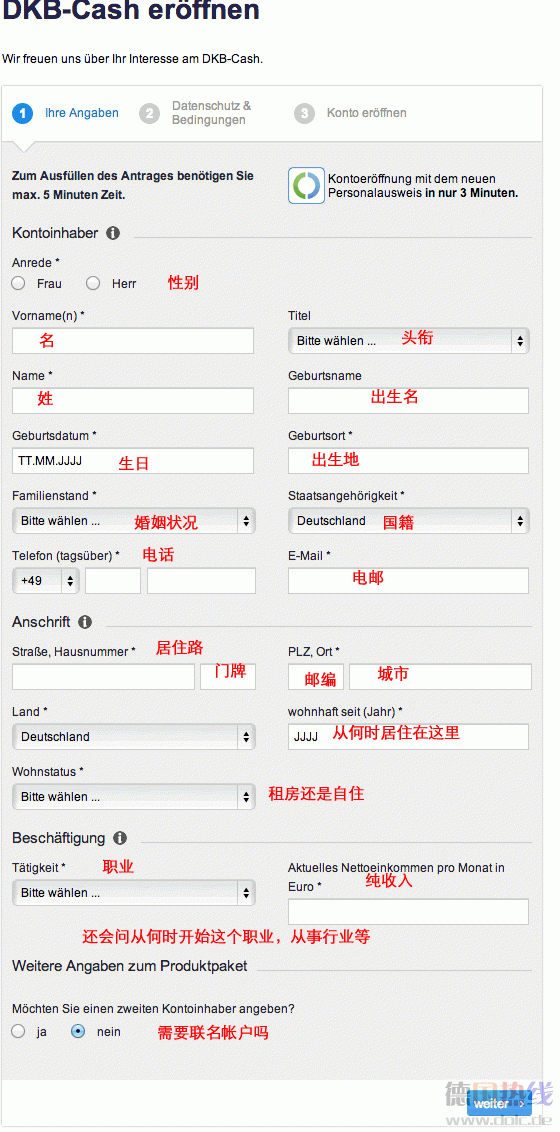Image resolution: width=560 pixels, height=1132 pixels.
Task: Choose ja for second account holder
Action: [19, 1032]
